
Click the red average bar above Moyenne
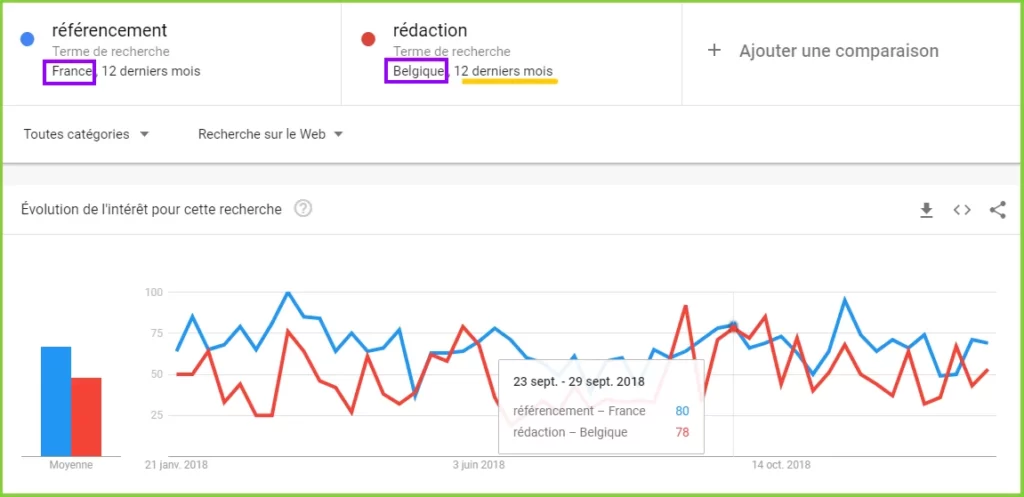pyautogui.click(x=86, y=416)
